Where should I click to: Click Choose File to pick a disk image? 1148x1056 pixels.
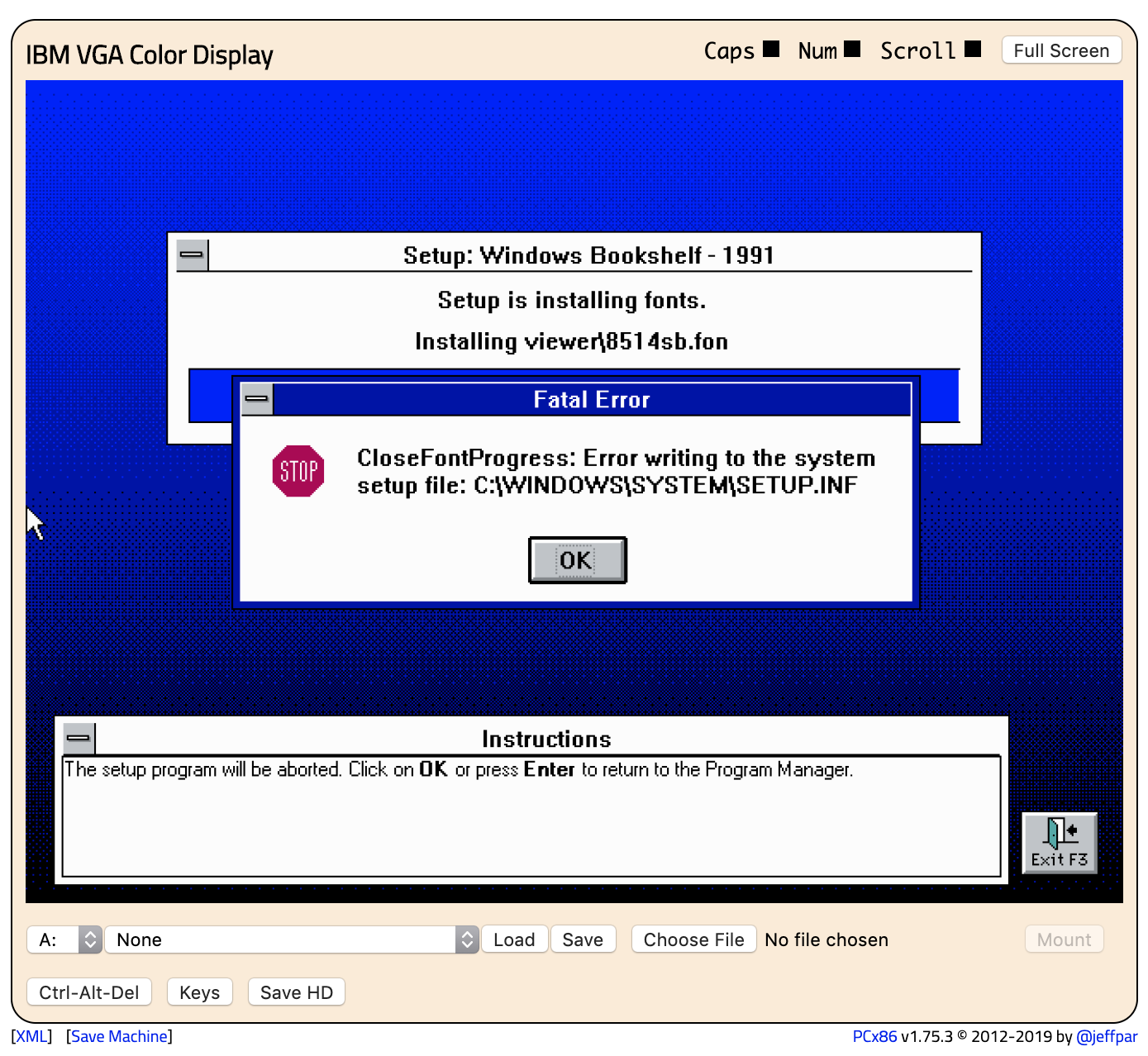(693, 939)
